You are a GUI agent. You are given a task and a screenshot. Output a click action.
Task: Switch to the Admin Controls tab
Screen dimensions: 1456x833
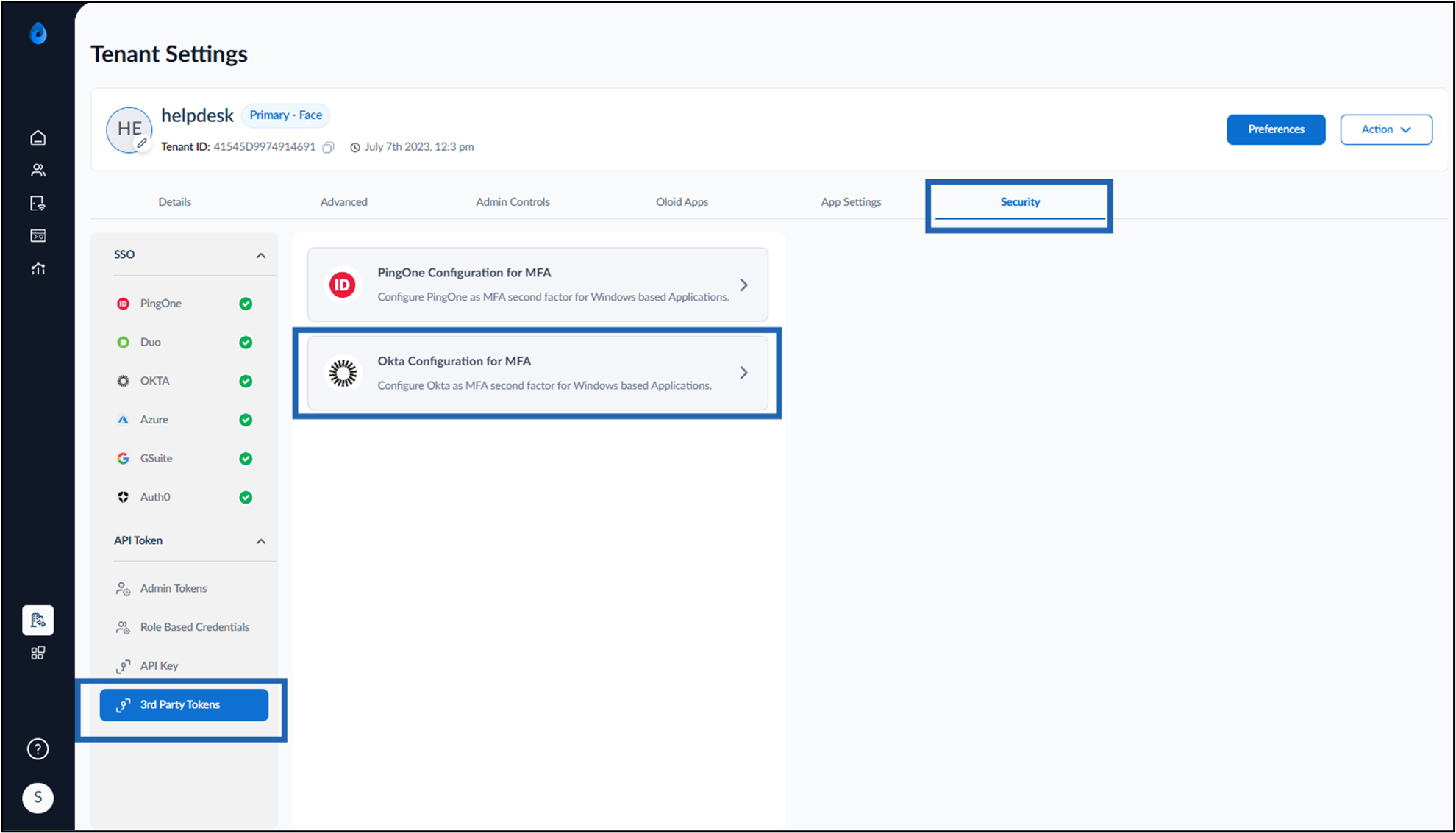[513, 201]
